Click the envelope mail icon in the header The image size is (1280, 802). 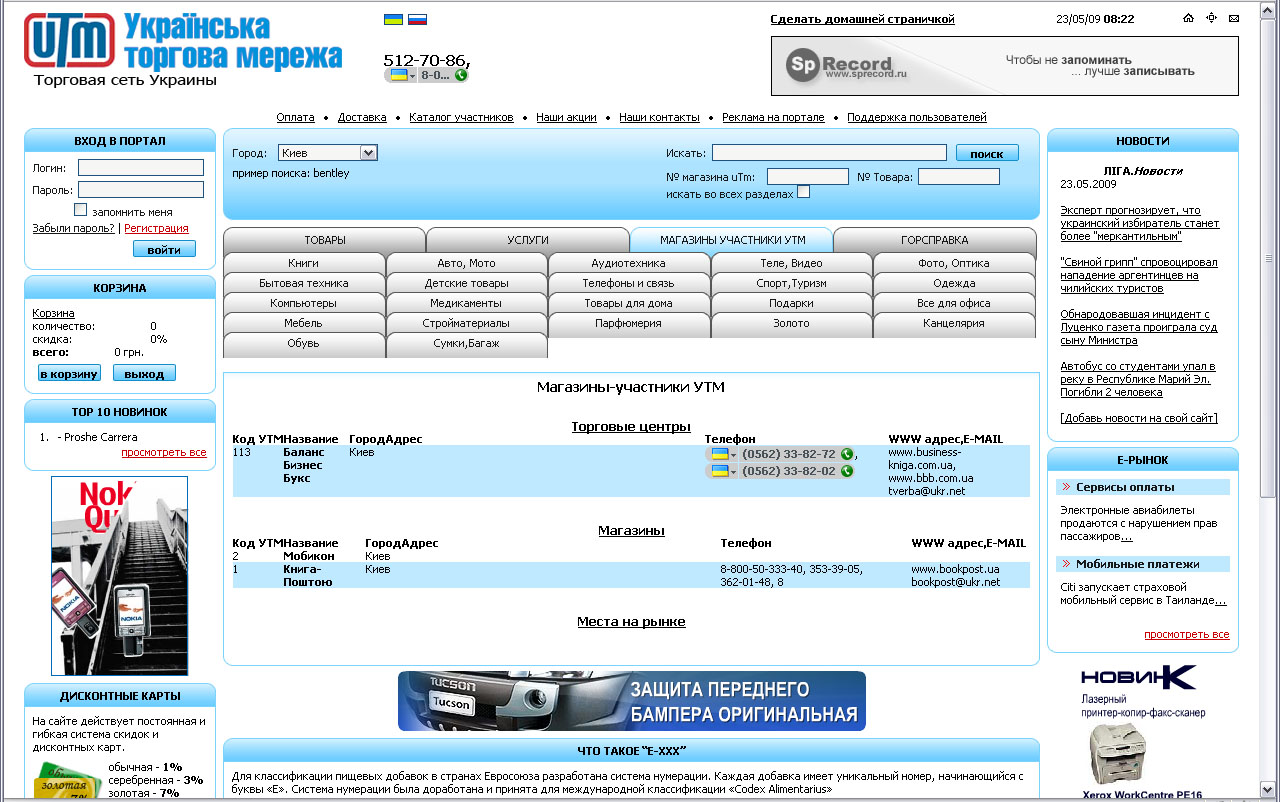[1235, 18]
